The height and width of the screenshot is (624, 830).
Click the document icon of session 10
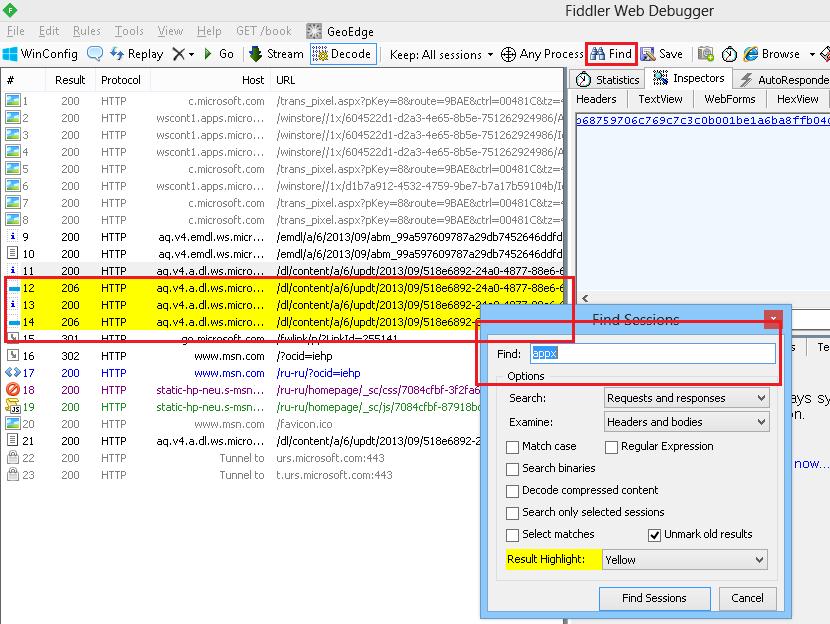(13, 254)
